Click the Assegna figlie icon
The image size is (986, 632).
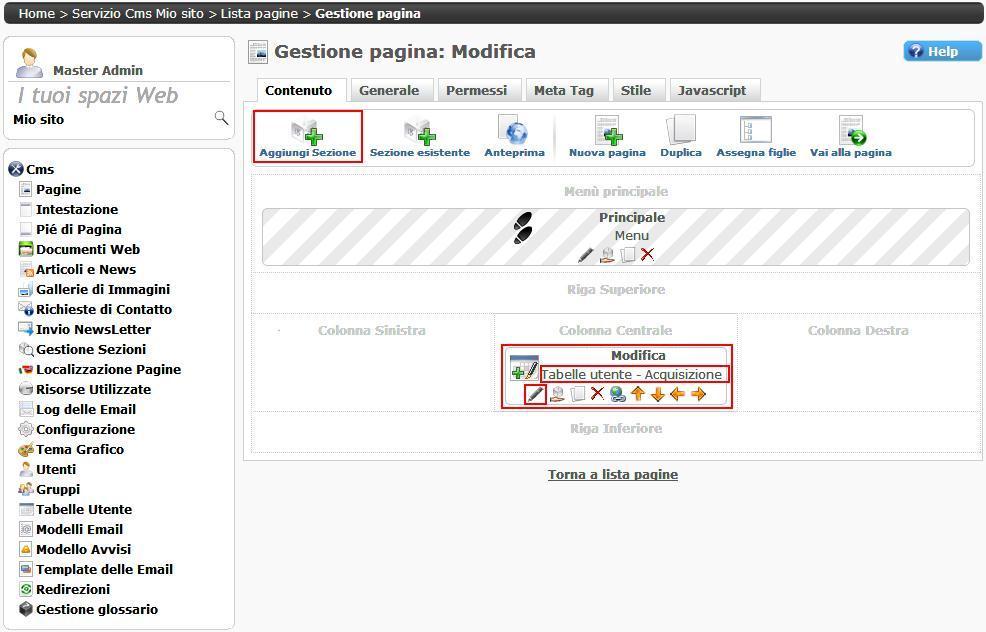756,134
